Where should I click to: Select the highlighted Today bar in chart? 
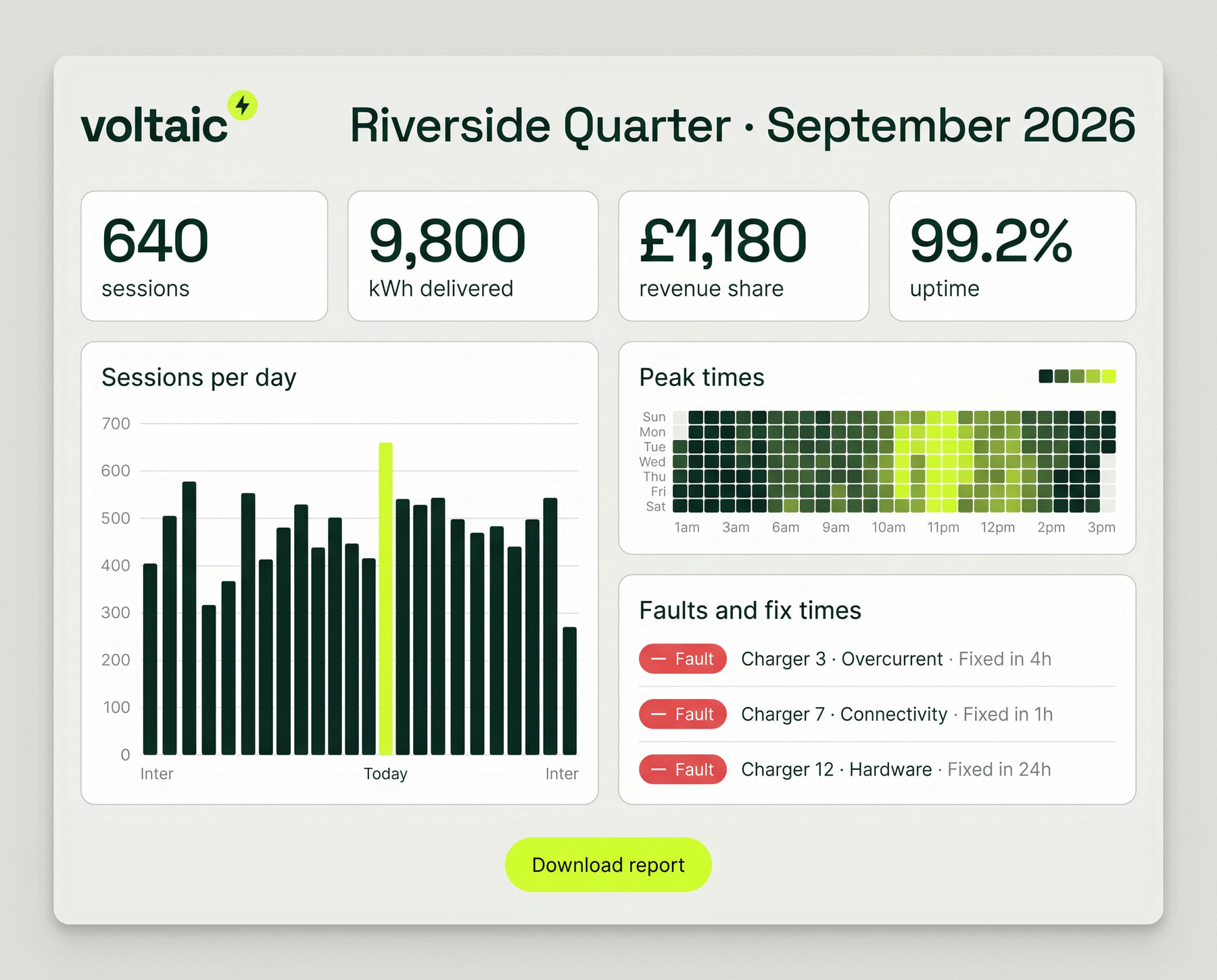pos(385,599)
